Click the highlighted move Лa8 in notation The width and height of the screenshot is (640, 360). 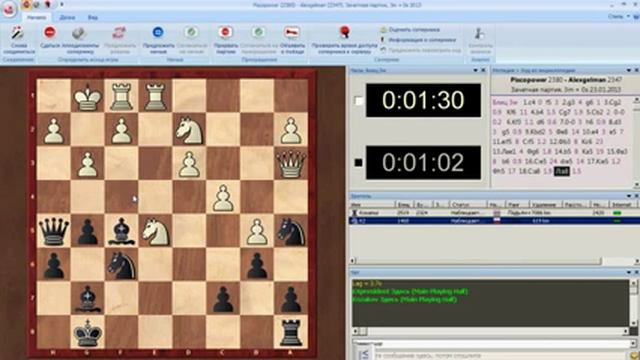coord(561,171)
